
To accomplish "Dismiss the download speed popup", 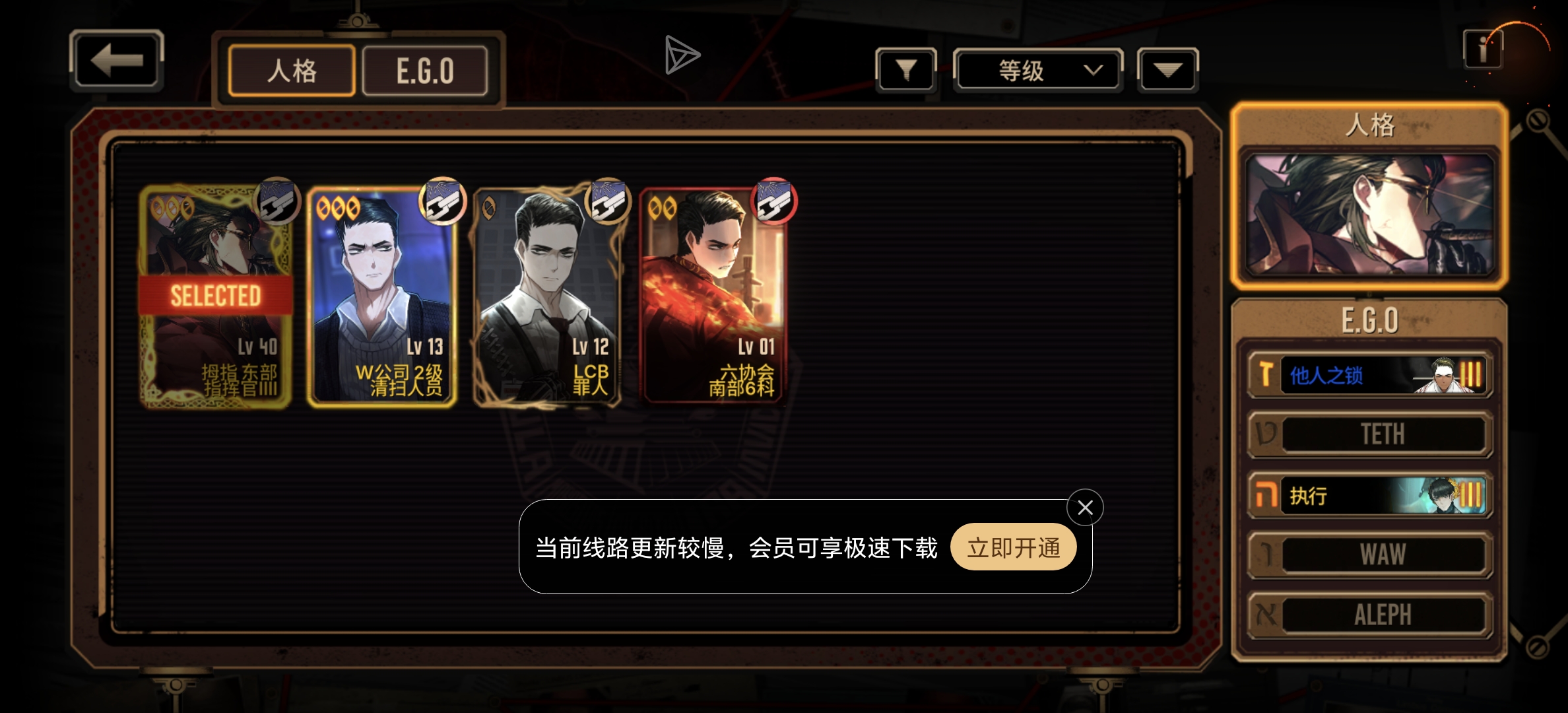I will pyautogui.click(x=1085, y=508).
